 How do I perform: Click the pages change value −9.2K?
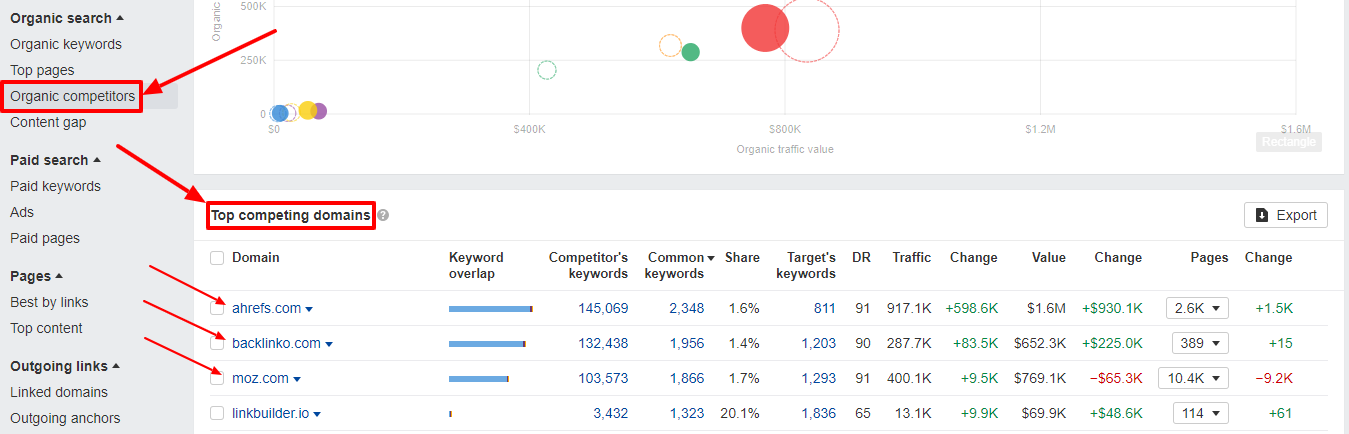pyautogui.click(x=1274, y=378)
